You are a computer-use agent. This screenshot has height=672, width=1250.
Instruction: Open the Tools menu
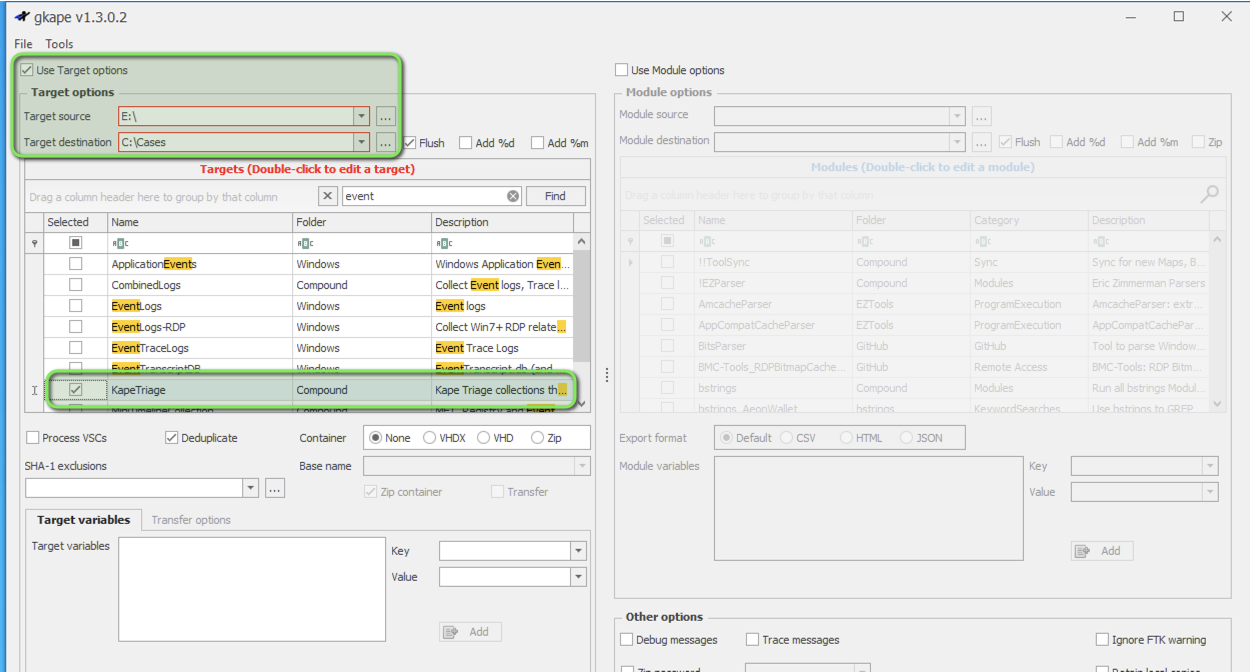click(59, 44)
